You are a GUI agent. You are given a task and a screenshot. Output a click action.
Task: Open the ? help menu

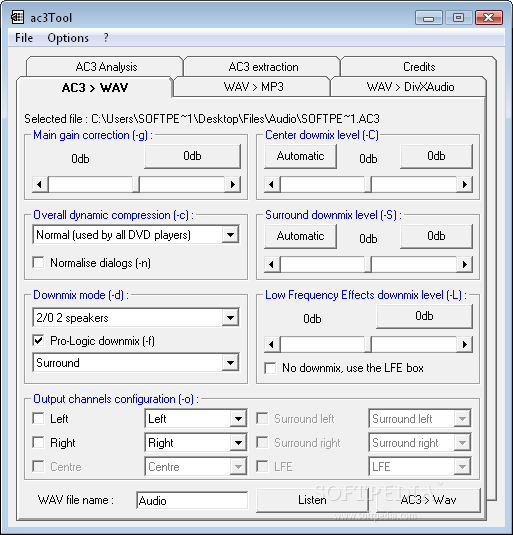[x=106, y=38]
